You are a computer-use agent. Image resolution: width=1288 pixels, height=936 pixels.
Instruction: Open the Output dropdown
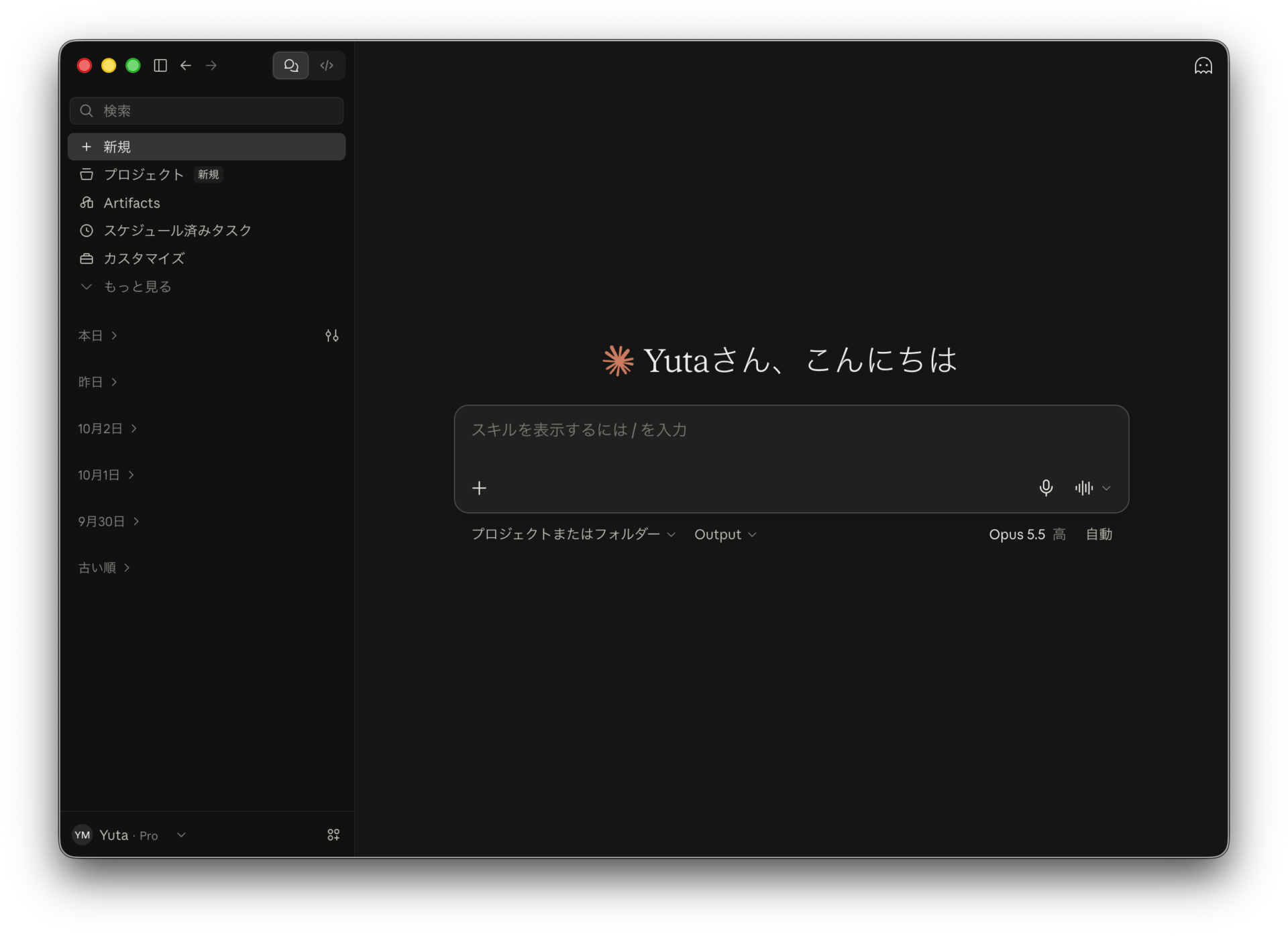coord(725,534)
